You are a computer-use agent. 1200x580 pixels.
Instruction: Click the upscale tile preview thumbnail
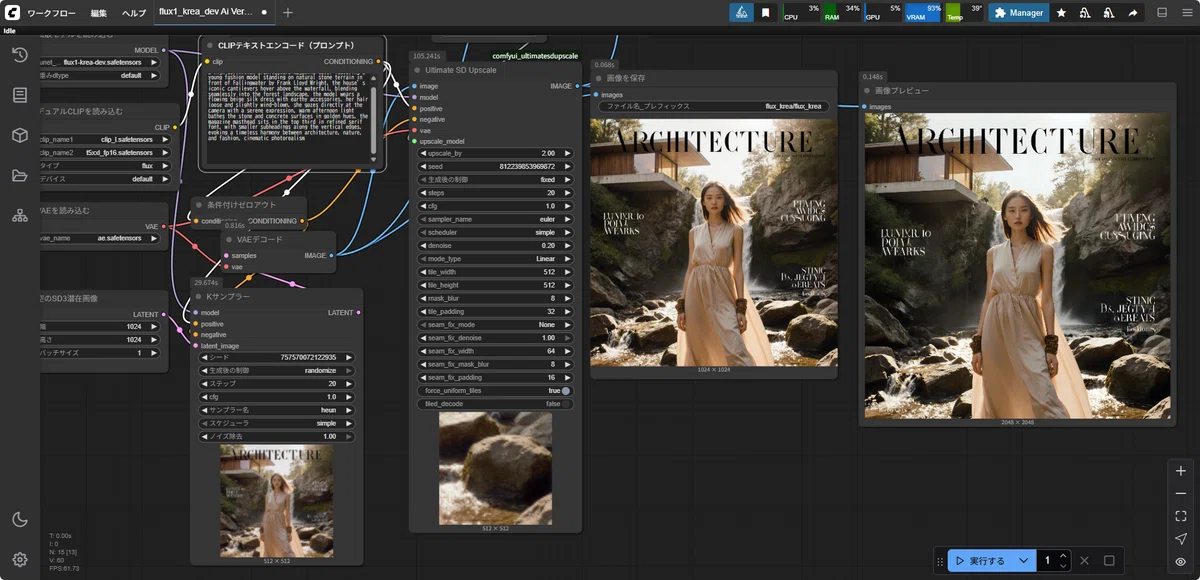tap(496, 467)
